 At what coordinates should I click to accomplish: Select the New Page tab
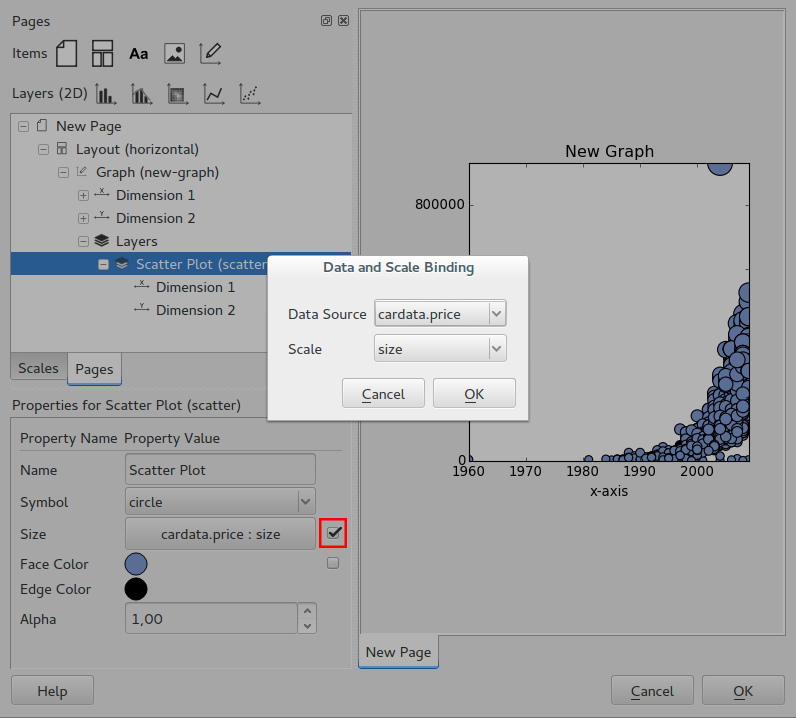398,652
